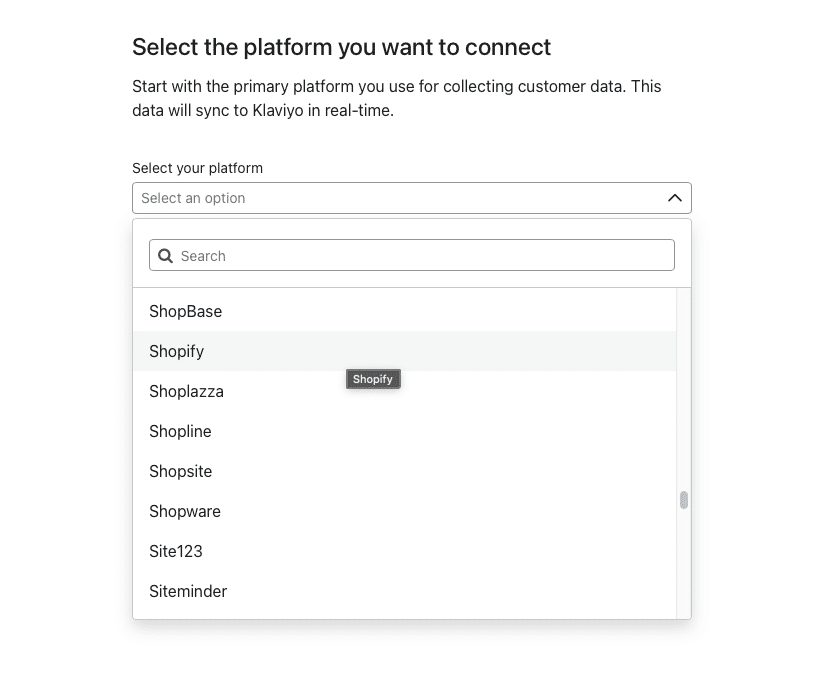Click the page heading about connecting platforms

coord(341,47)
